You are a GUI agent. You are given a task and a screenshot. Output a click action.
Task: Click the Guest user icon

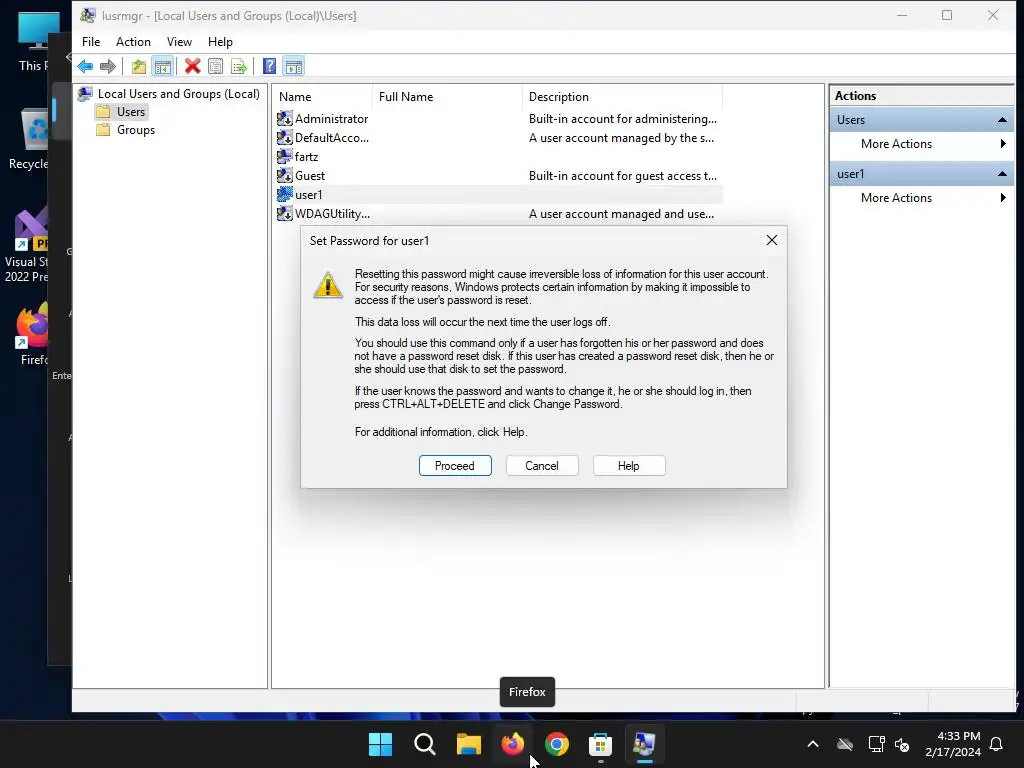(x=284, y=175)
